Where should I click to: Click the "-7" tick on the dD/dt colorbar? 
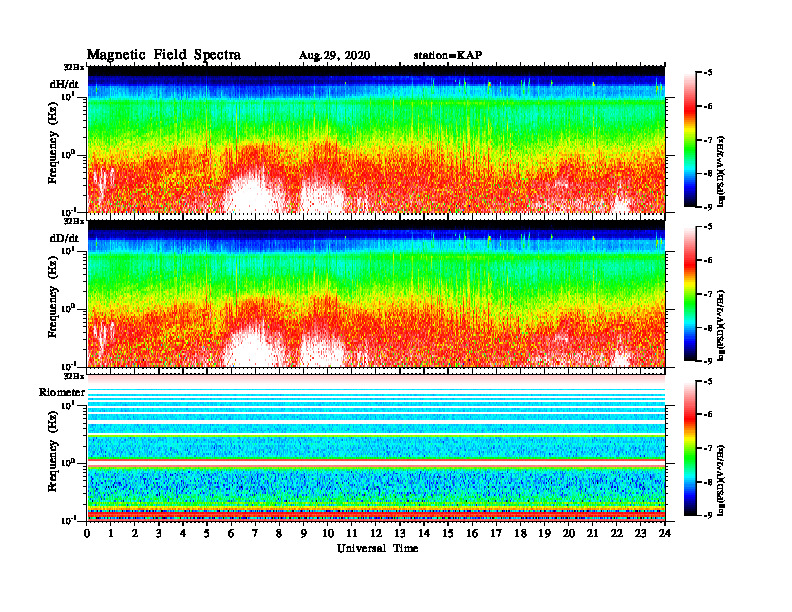click(708, 294)
